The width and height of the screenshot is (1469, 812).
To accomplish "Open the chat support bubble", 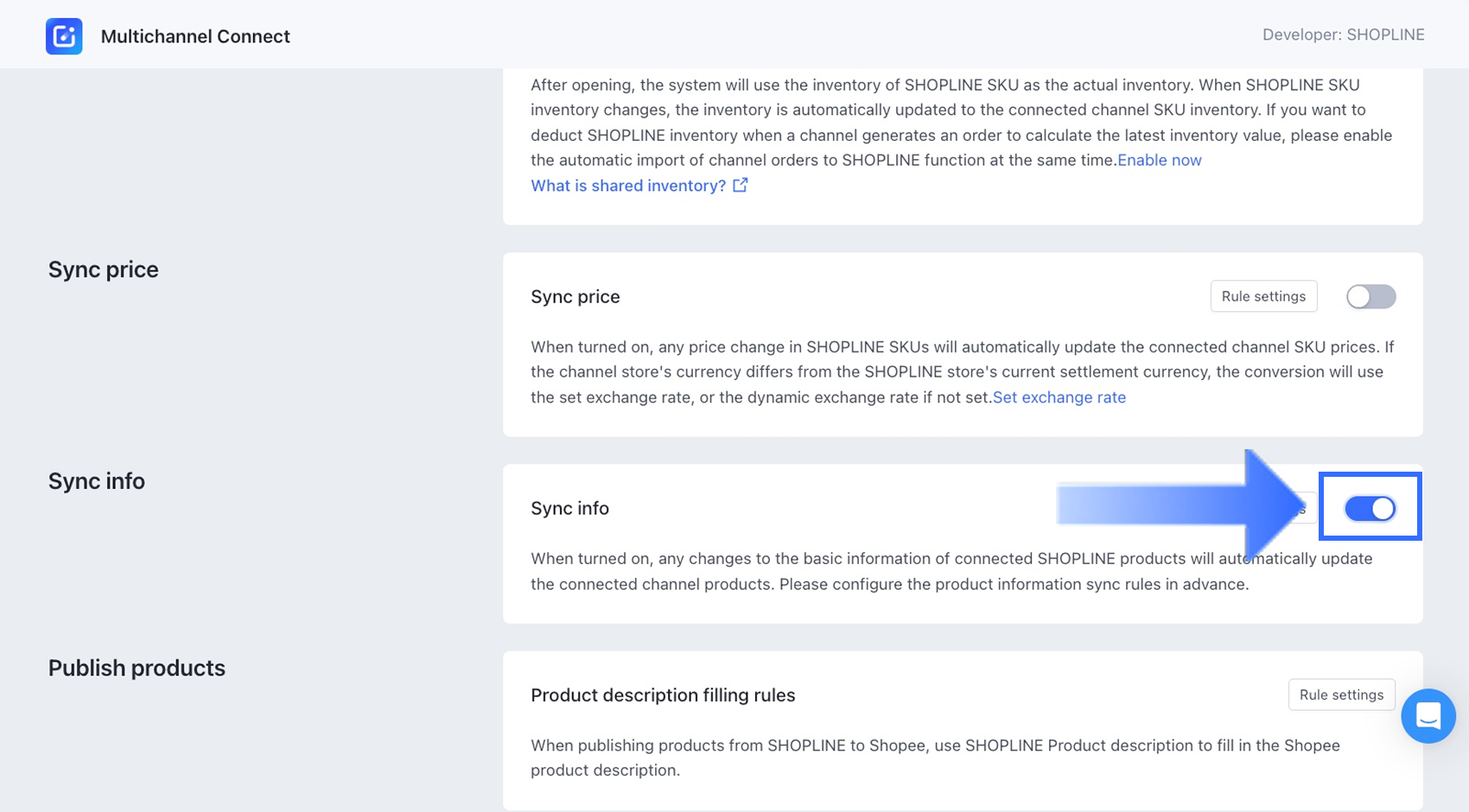I will [1428, 715].
